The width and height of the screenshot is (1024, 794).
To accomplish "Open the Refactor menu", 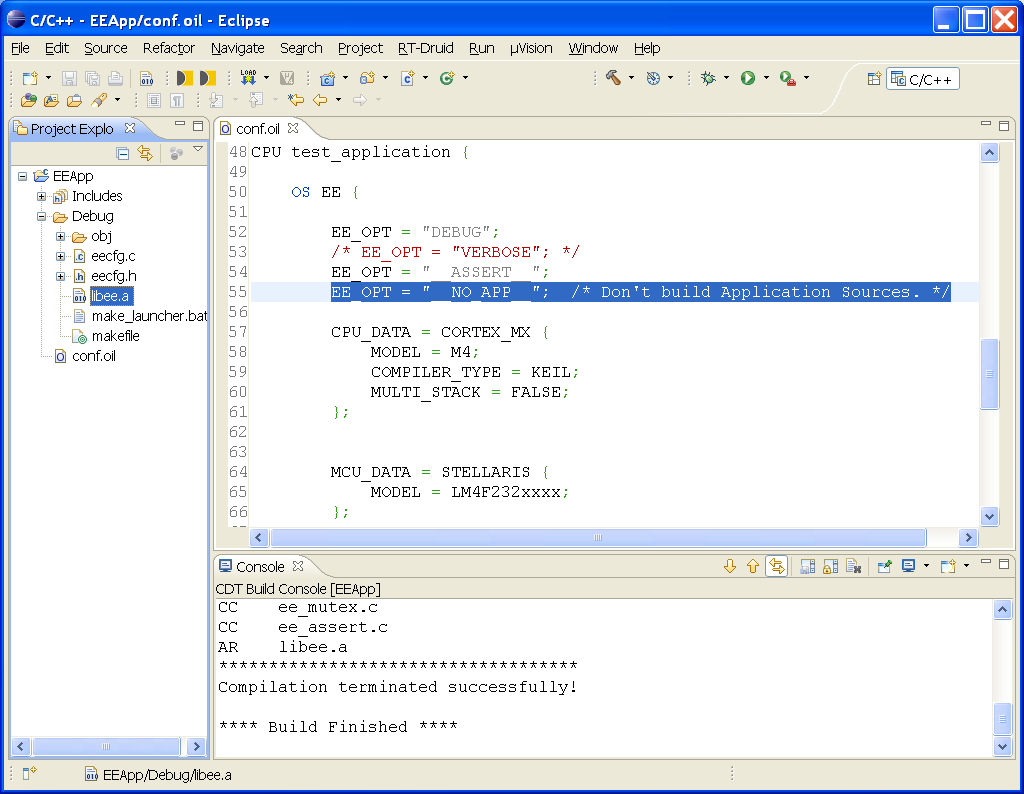I will click(x=168, y=48).
